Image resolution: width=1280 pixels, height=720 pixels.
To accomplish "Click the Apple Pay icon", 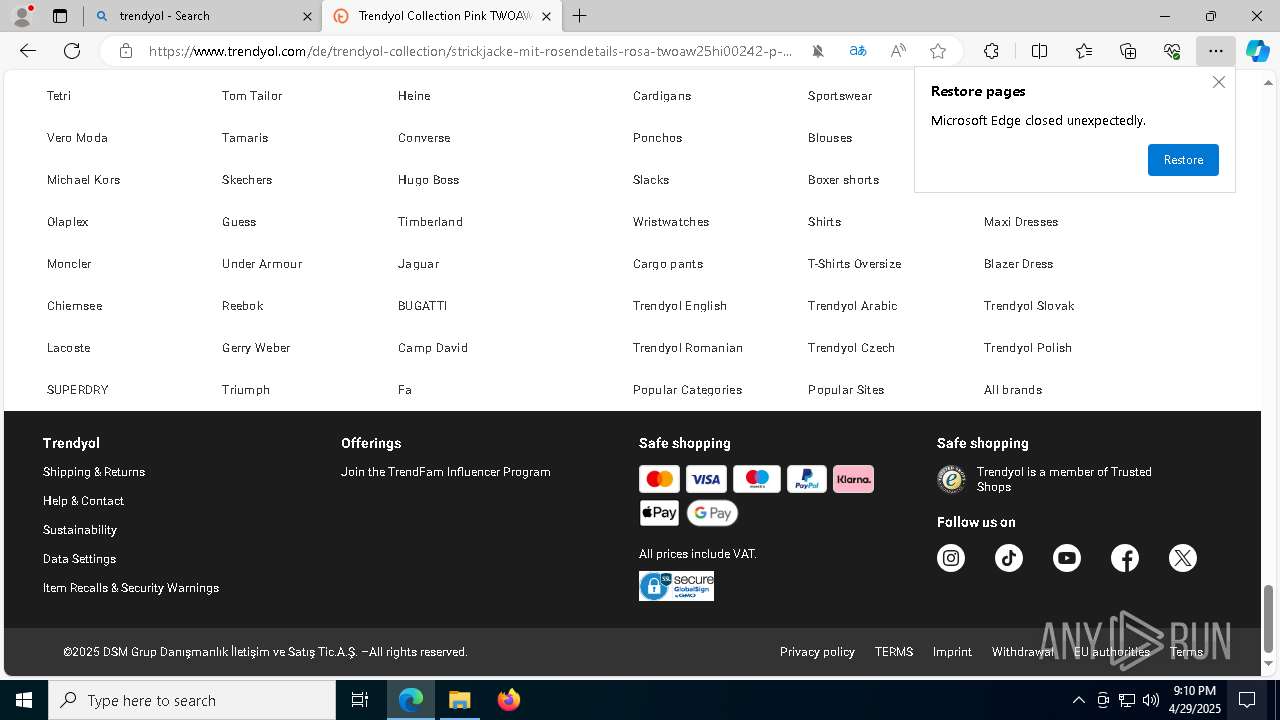I will tap(660, 513).
